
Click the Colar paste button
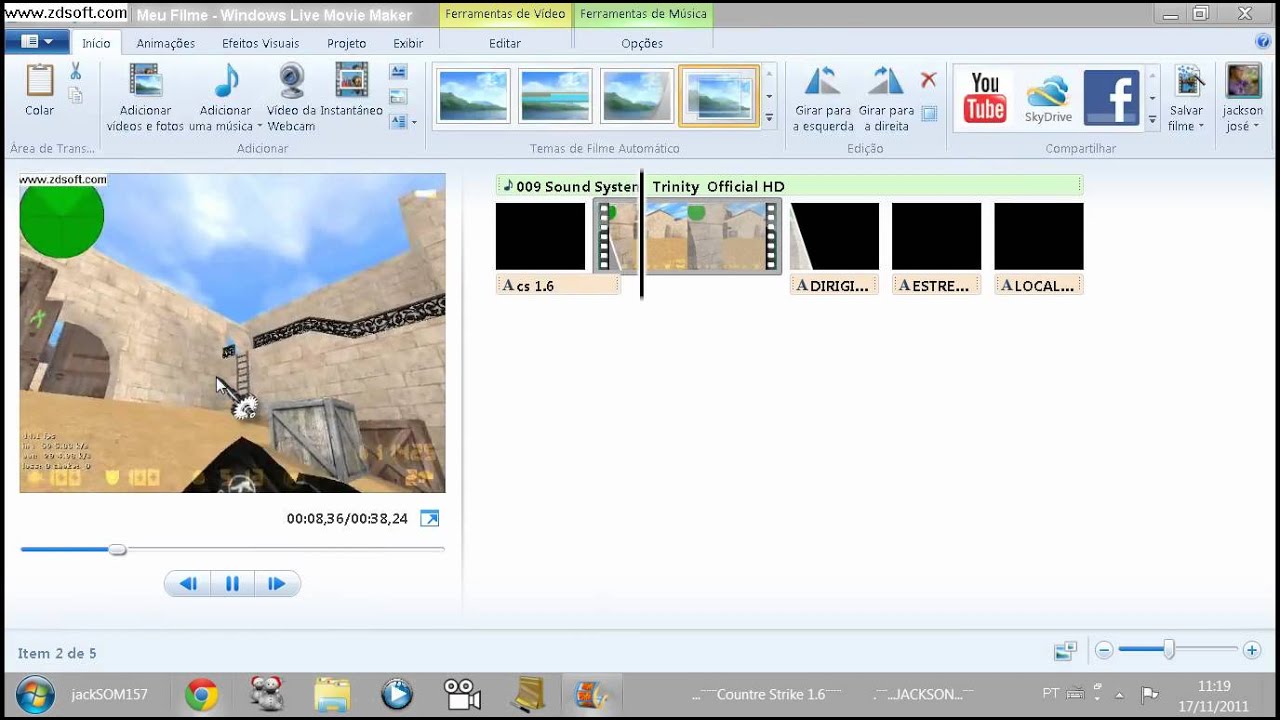coord(40,90)
